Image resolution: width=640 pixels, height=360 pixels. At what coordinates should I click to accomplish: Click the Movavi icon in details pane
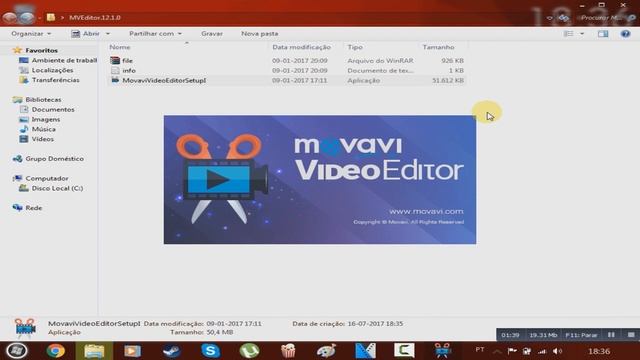(25, 328)
